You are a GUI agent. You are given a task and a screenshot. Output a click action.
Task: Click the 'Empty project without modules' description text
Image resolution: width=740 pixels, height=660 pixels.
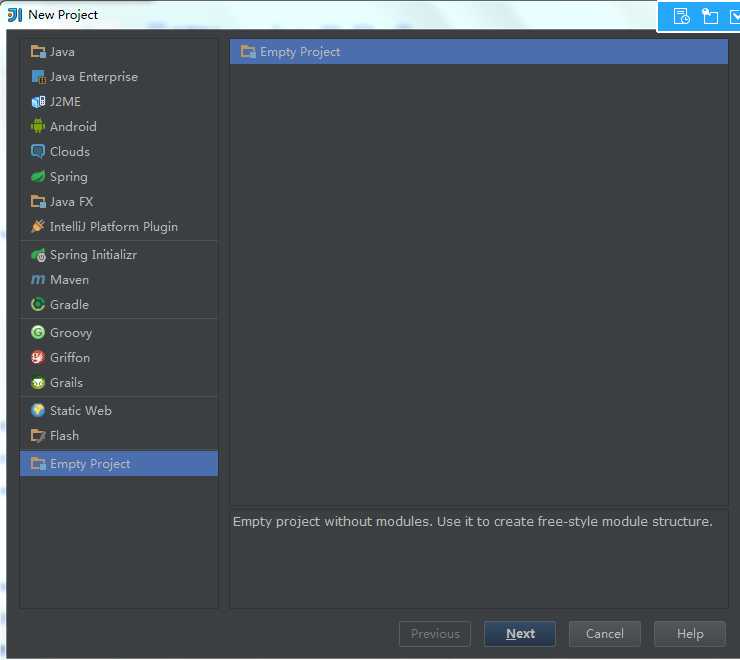pos(472,522)
